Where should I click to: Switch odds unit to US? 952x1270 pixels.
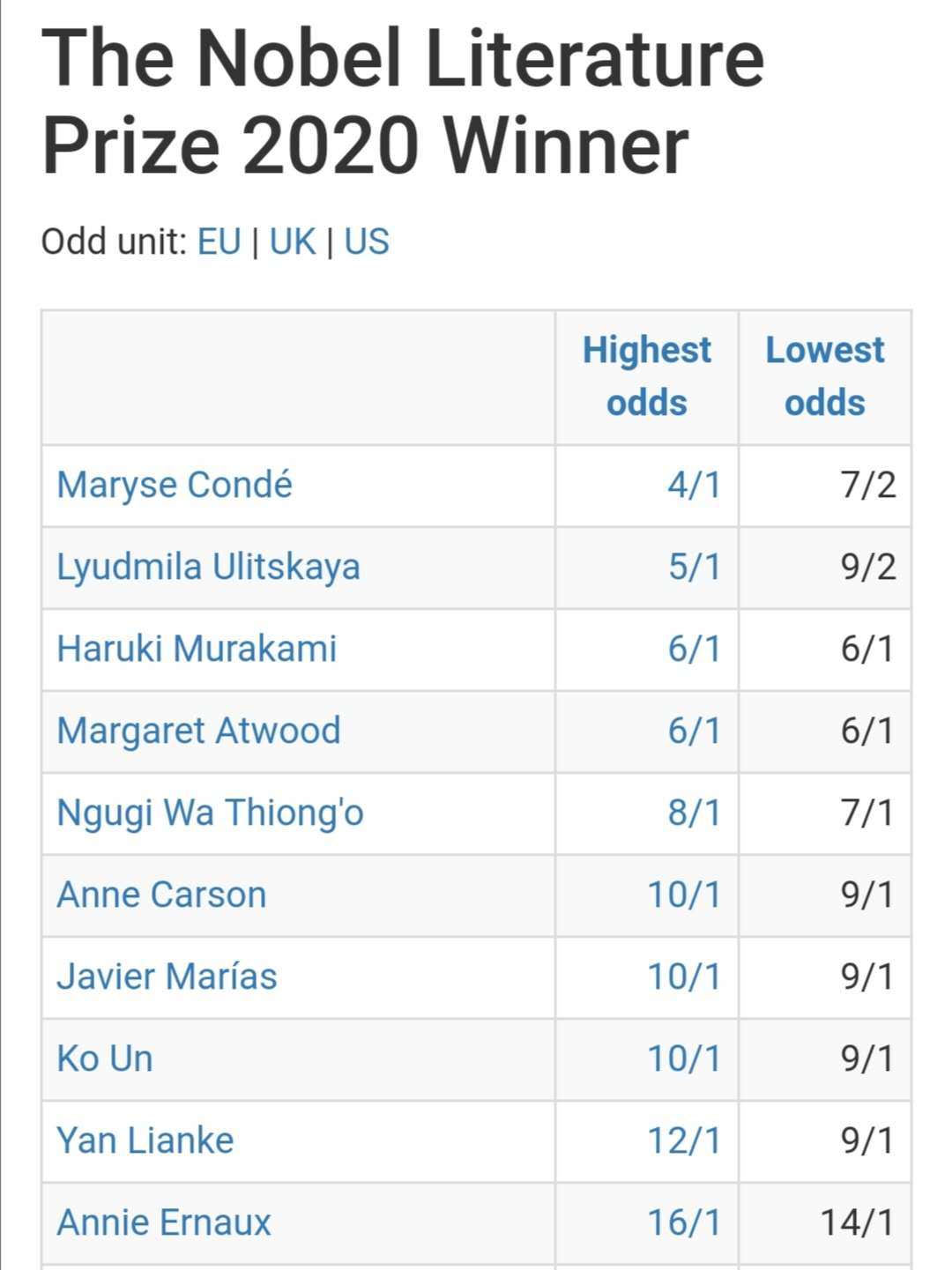[366, 241]
